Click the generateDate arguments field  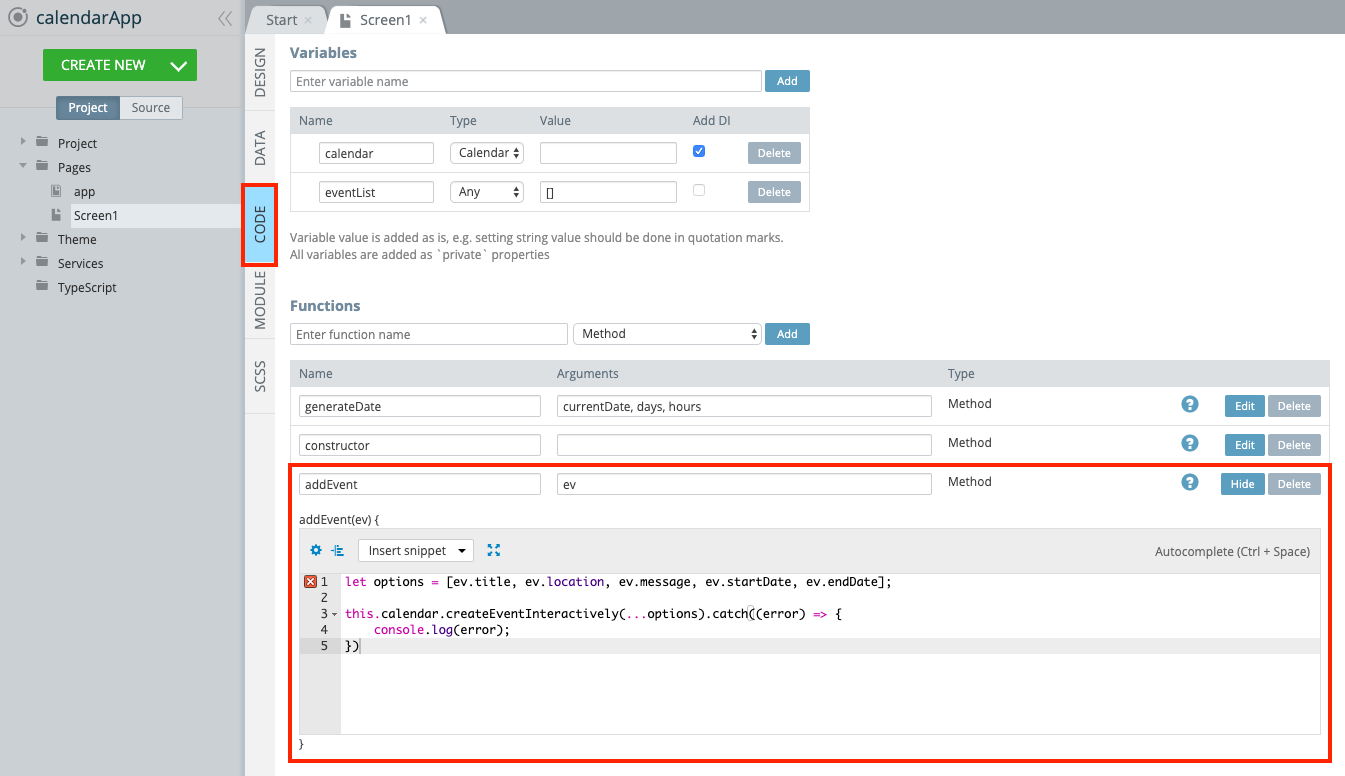pyautogui.click(x=744, y=406)
